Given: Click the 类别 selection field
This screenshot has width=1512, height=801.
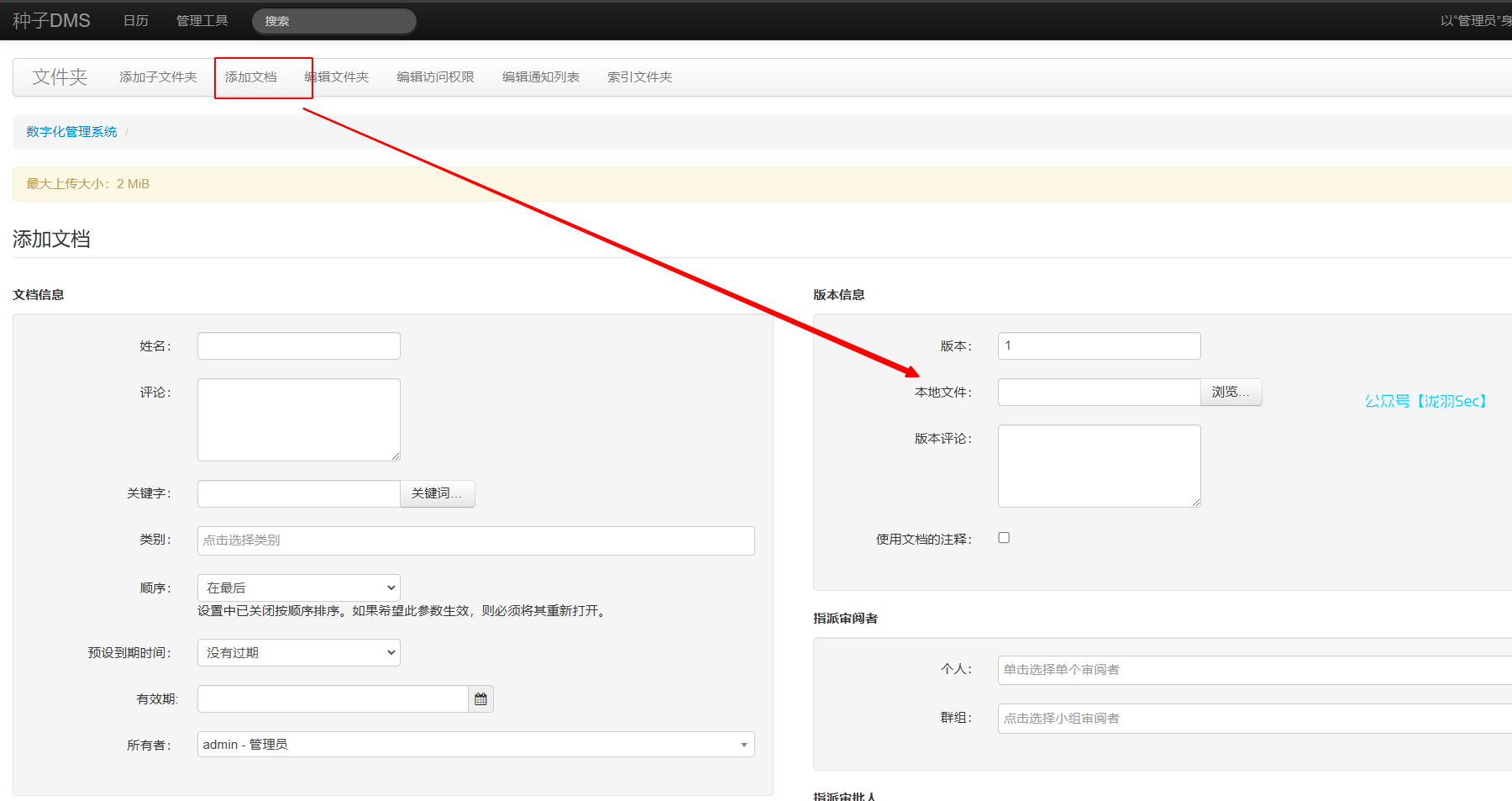Looking at the screenshot, I should [x=475, y=540].
